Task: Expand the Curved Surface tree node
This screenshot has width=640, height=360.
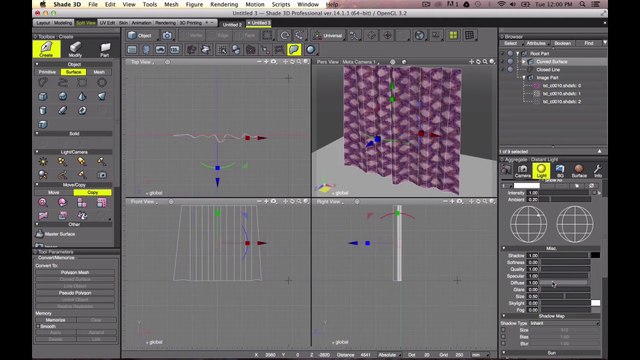Action: [x=524, y=62]
